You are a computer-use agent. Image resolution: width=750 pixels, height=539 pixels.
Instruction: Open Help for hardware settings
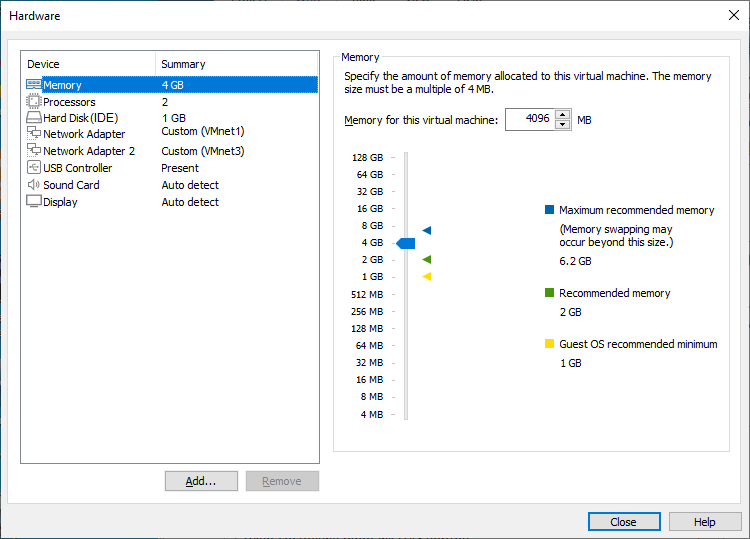point(705,522)
